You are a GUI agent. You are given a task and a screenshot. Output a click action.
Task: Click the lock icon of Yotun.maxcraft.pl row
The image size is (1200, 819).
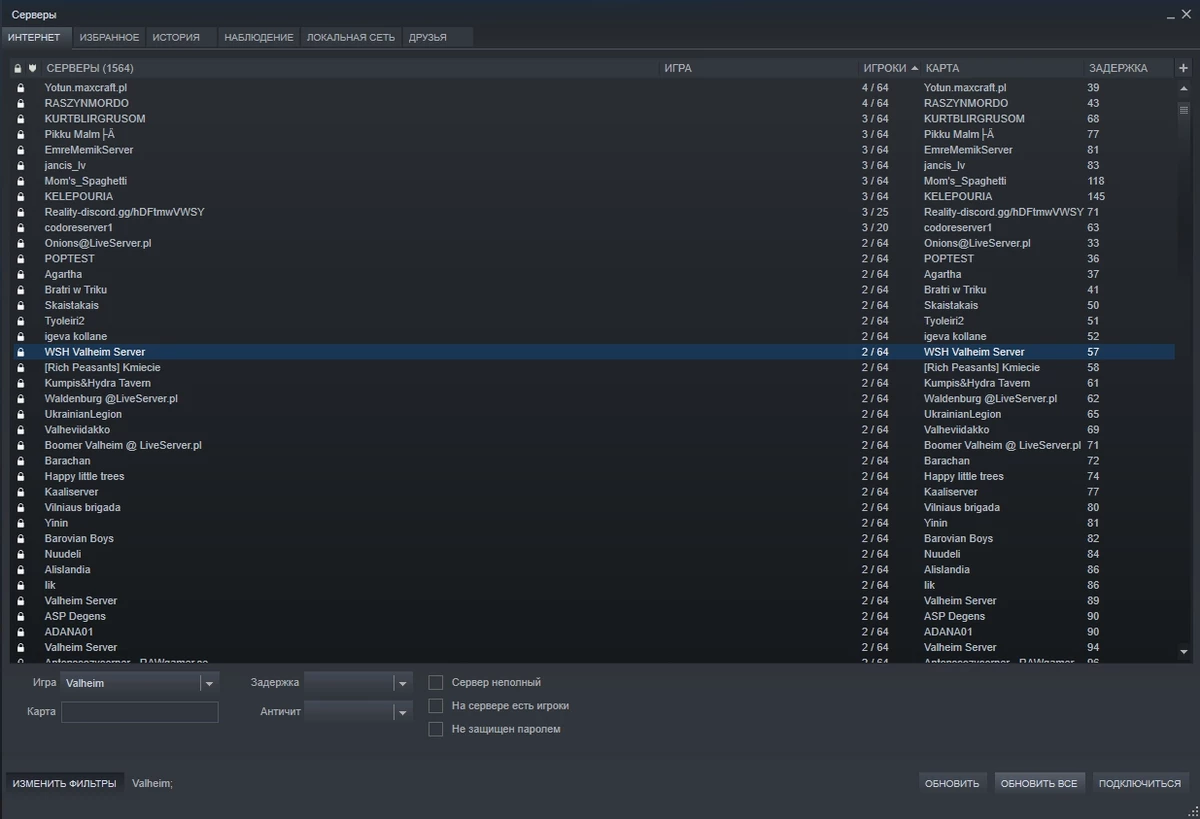tap(20, 88)
